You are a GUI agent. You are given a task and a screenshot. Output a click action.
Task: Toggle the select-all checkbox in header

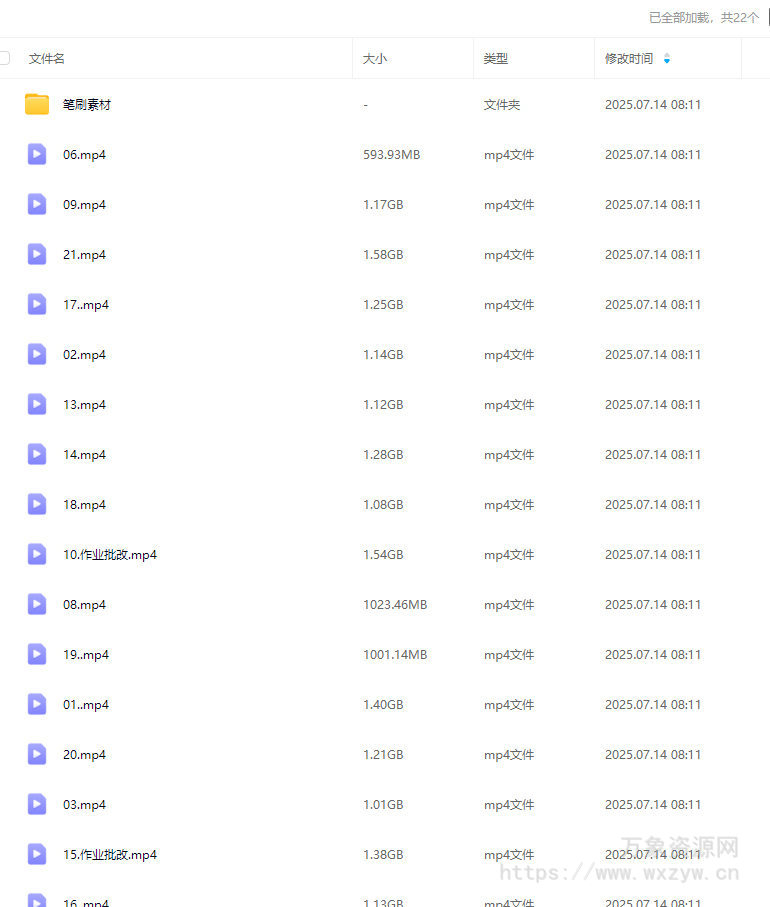click(x=4, y=58)
